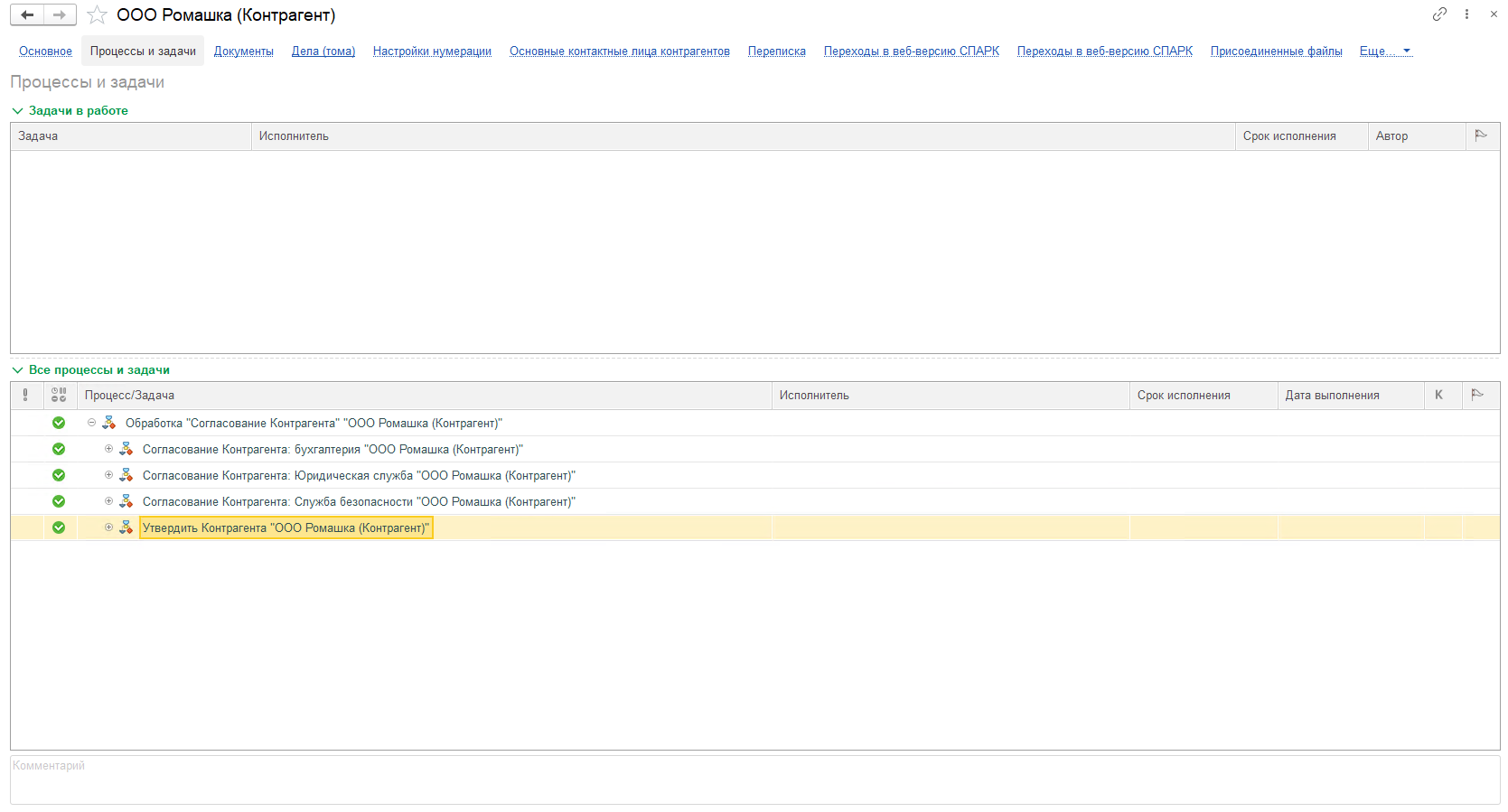Screen dimensions: 1508x812
Task: Open Присоединенные файлы link
Action: [x=1276, y=51]
